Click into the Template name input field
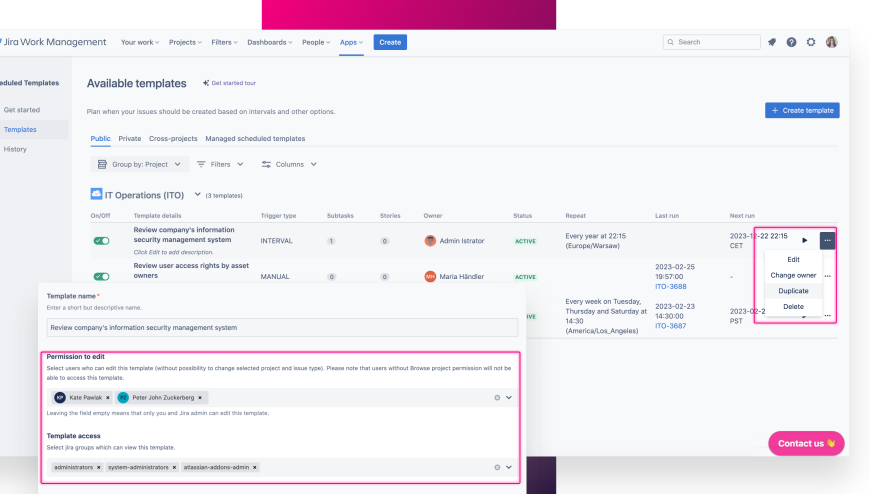870x494 pixels. [282, 327]
